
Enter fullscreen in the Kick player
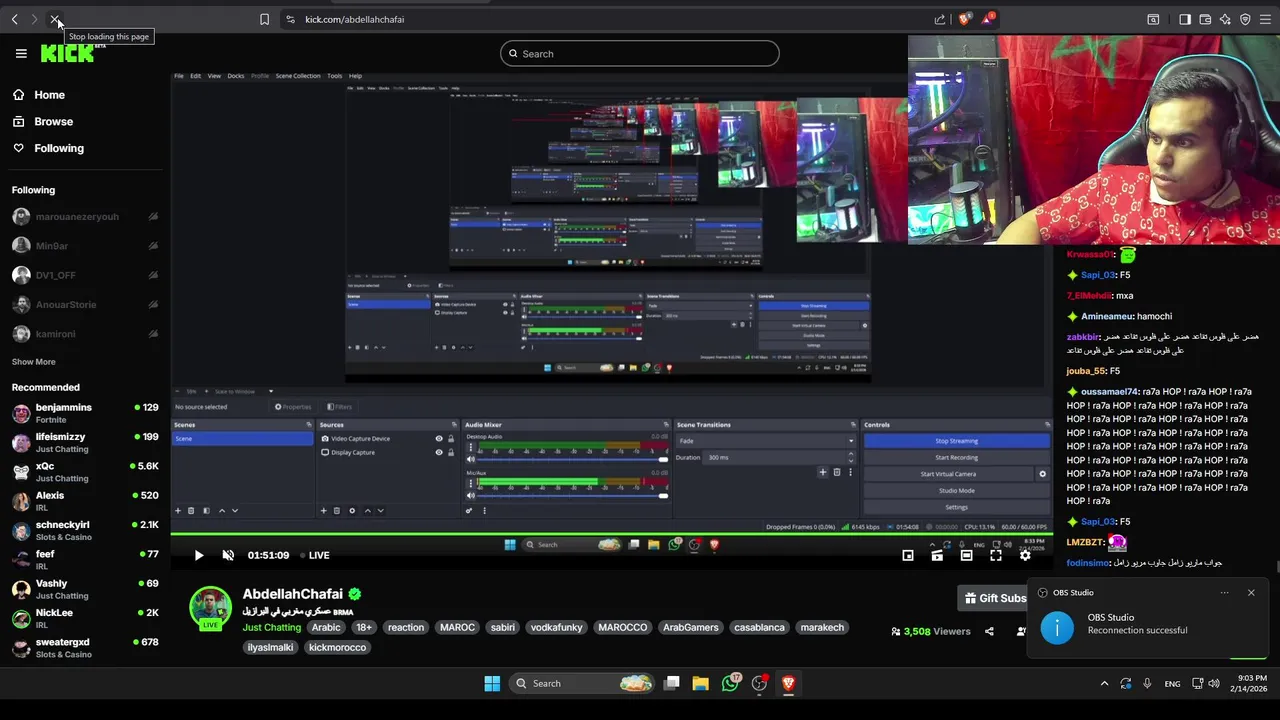(996, 555)
